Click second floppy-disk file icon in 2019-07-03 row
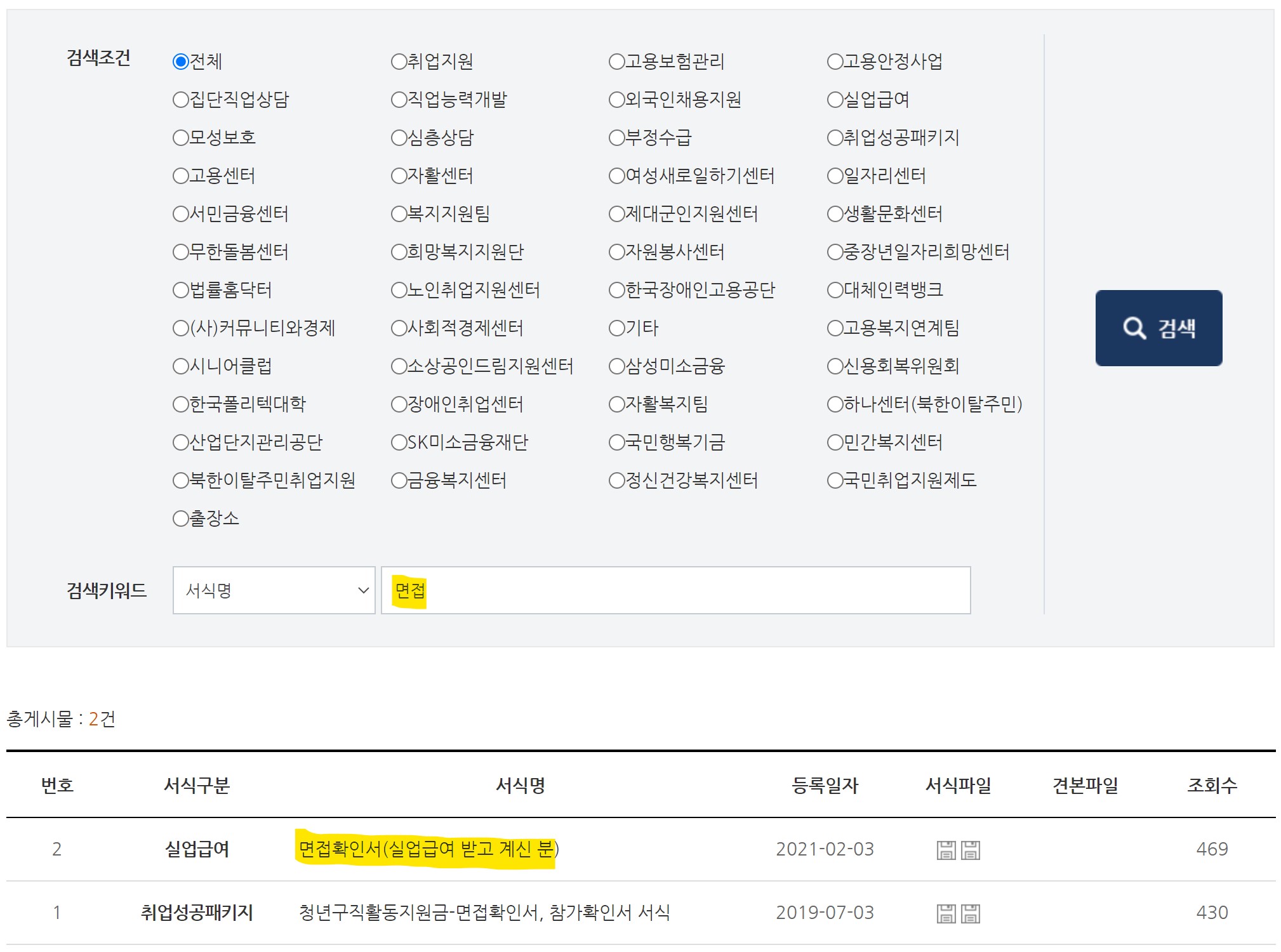This screenshot has width=1281, height=952. click(970, 913)
